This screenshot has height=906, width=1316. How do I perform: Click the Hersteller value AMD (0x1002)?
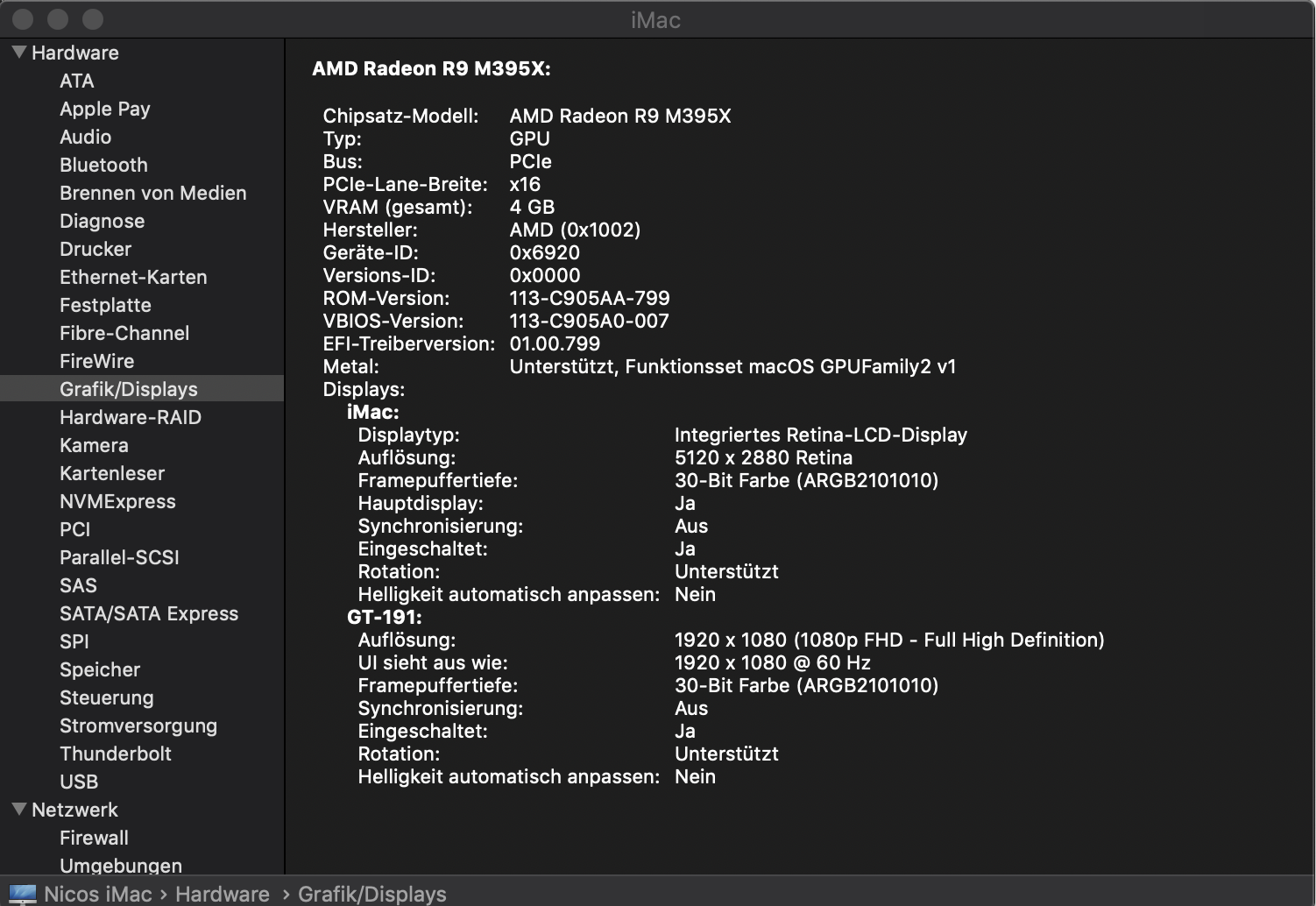coord(576,230)
